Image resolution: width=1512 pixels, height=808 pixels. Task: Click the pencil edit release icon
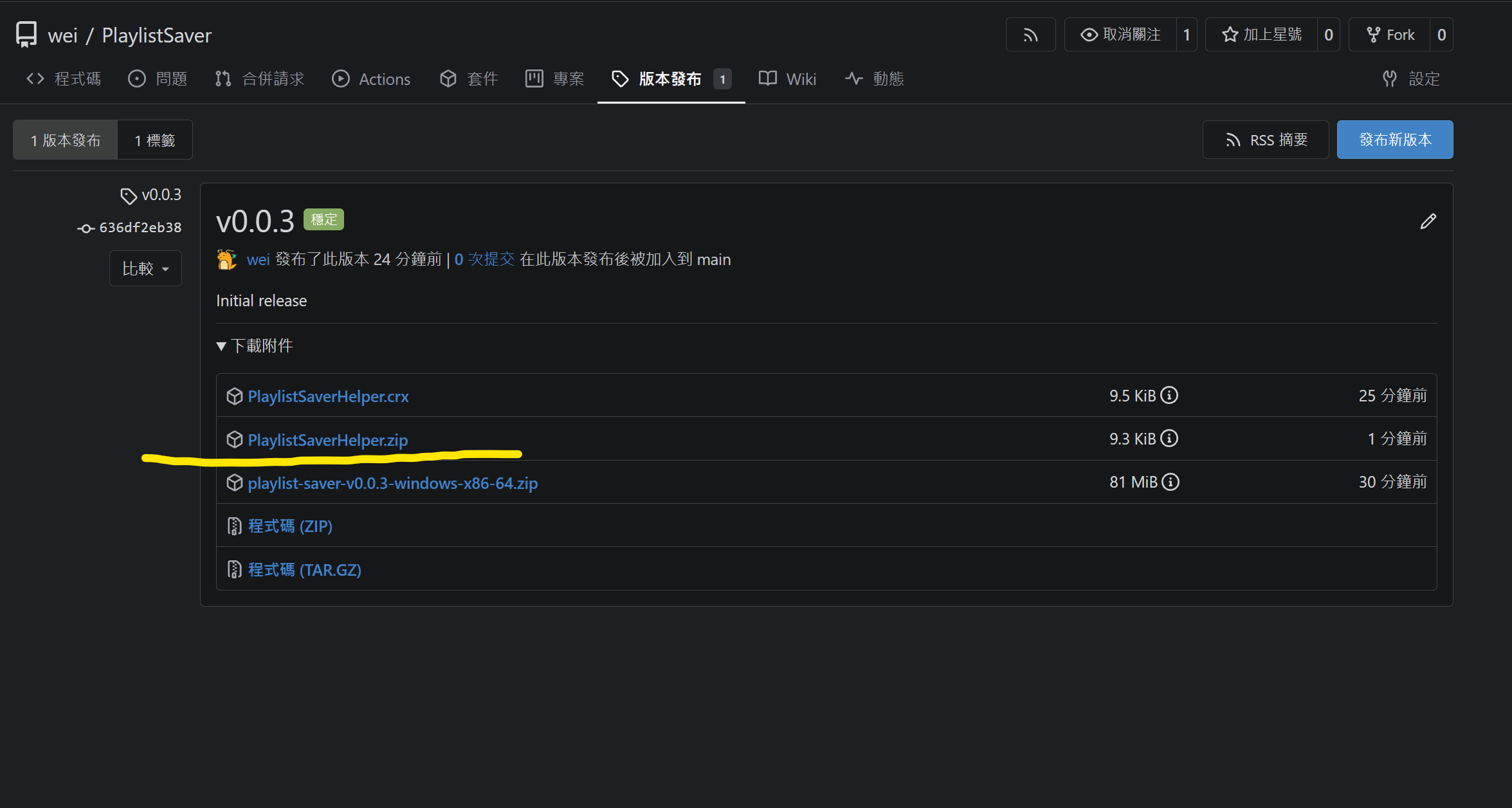(x=1428, y=221)
